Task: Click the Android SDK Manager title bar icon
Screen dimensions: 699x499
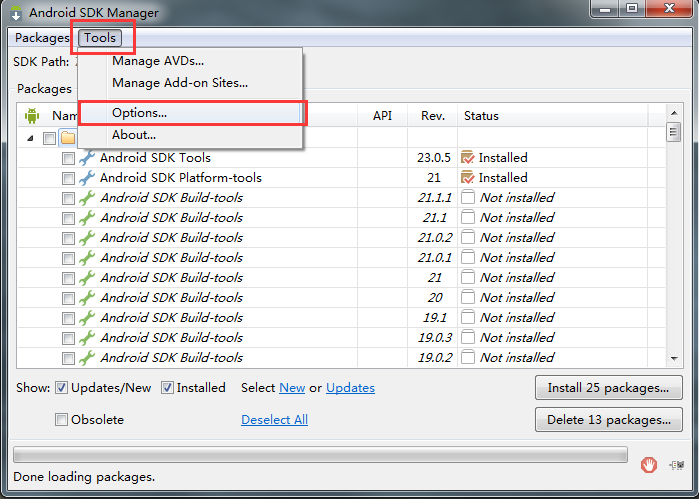Action: pyautogui.click(x=15, y=13)
